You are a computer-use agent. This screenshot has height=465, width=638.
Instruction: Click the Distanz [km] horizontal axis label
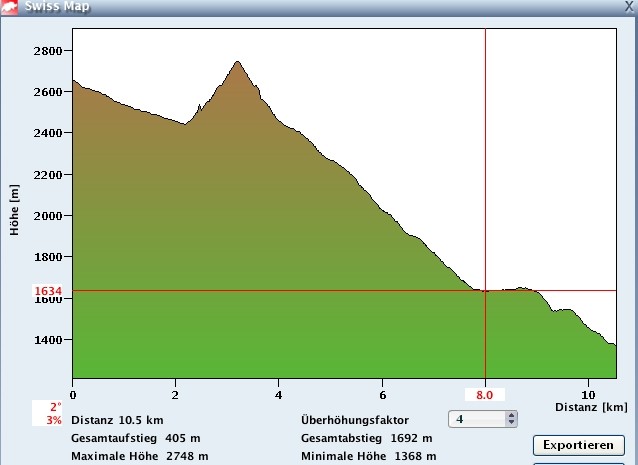[590, 408]
